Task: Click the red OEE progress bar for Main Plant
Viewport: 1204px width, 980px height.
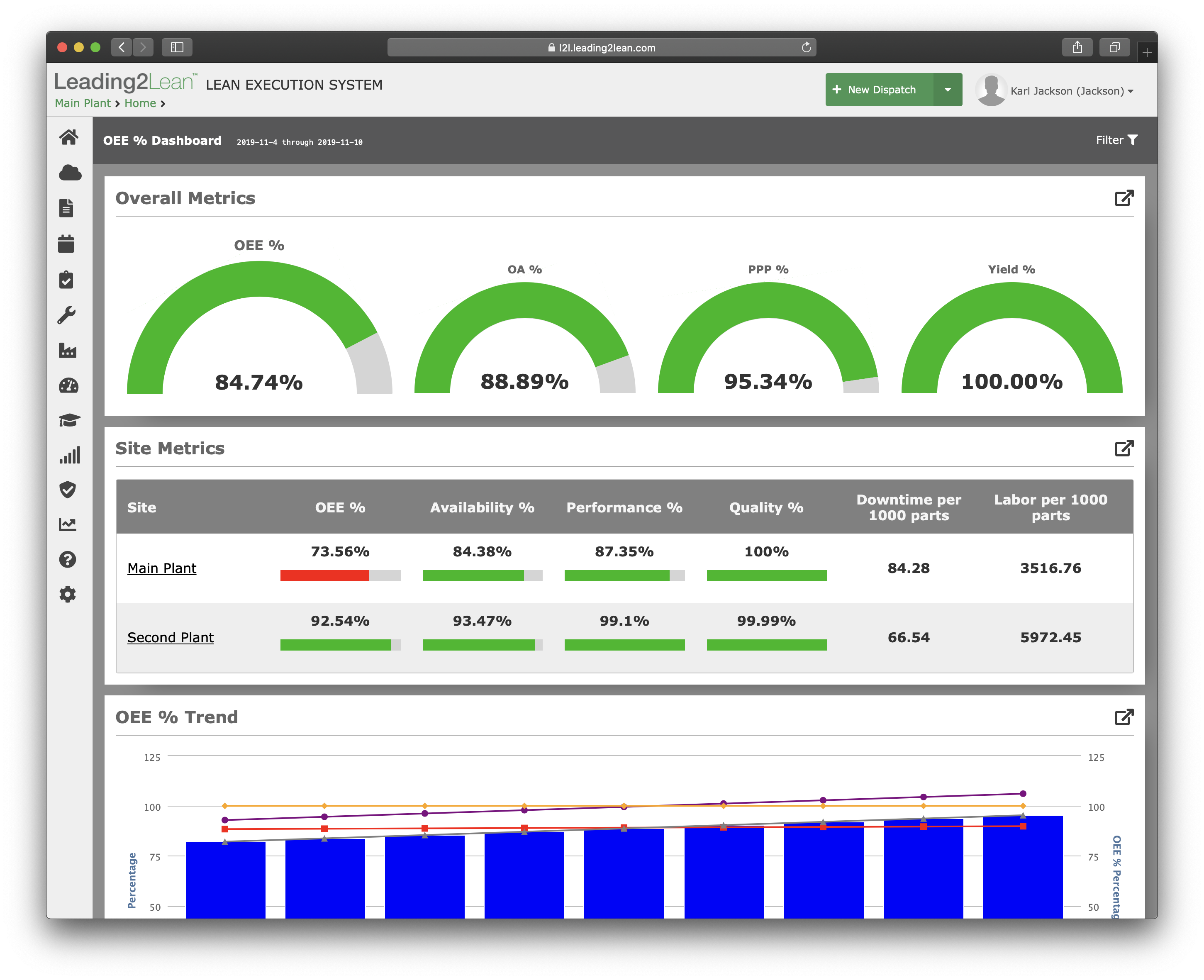Action: [x=324, y=575]
